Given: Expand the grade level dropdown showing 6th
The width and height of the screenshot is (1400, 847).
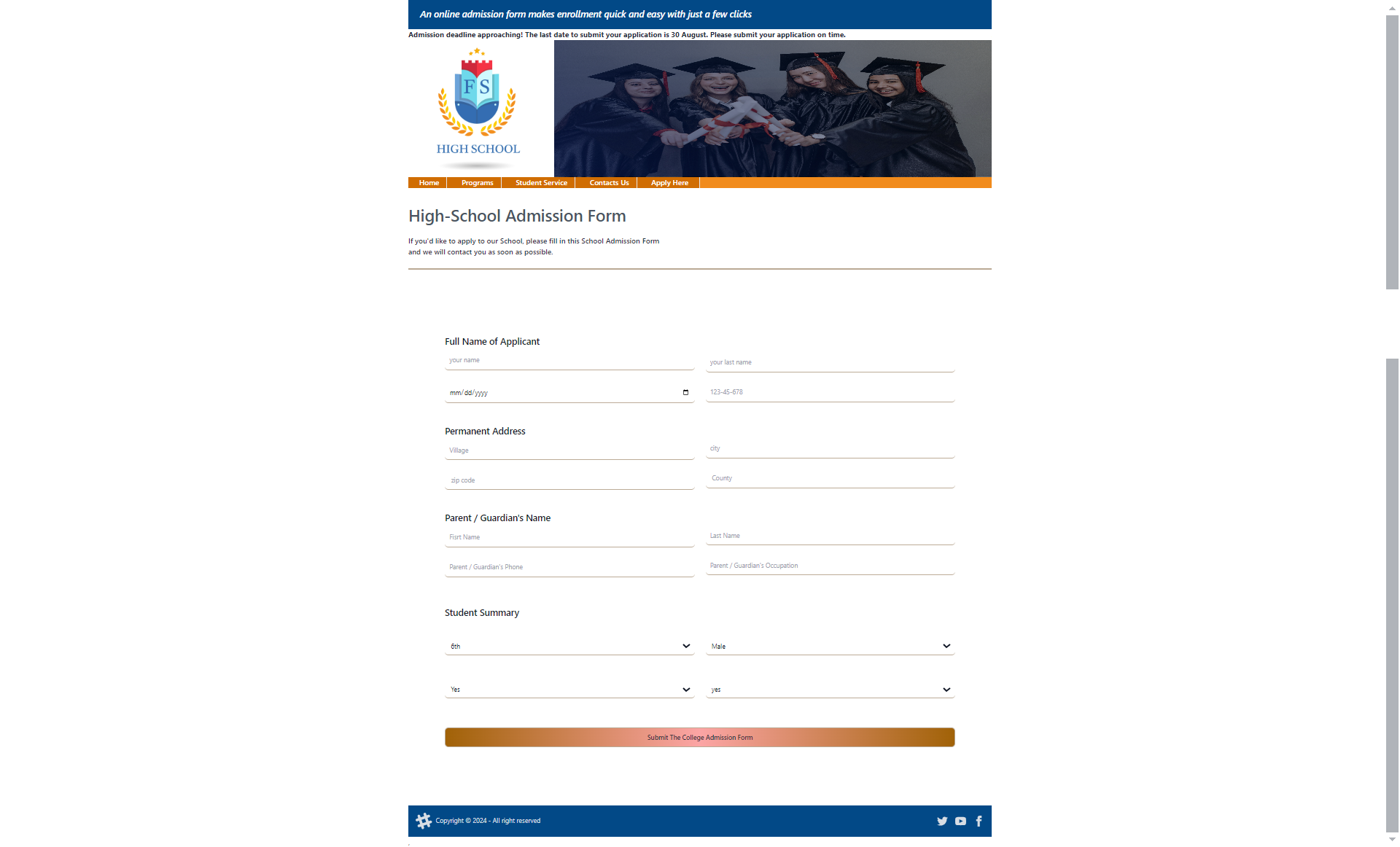Looking at the screenshot, I should 569,646.
